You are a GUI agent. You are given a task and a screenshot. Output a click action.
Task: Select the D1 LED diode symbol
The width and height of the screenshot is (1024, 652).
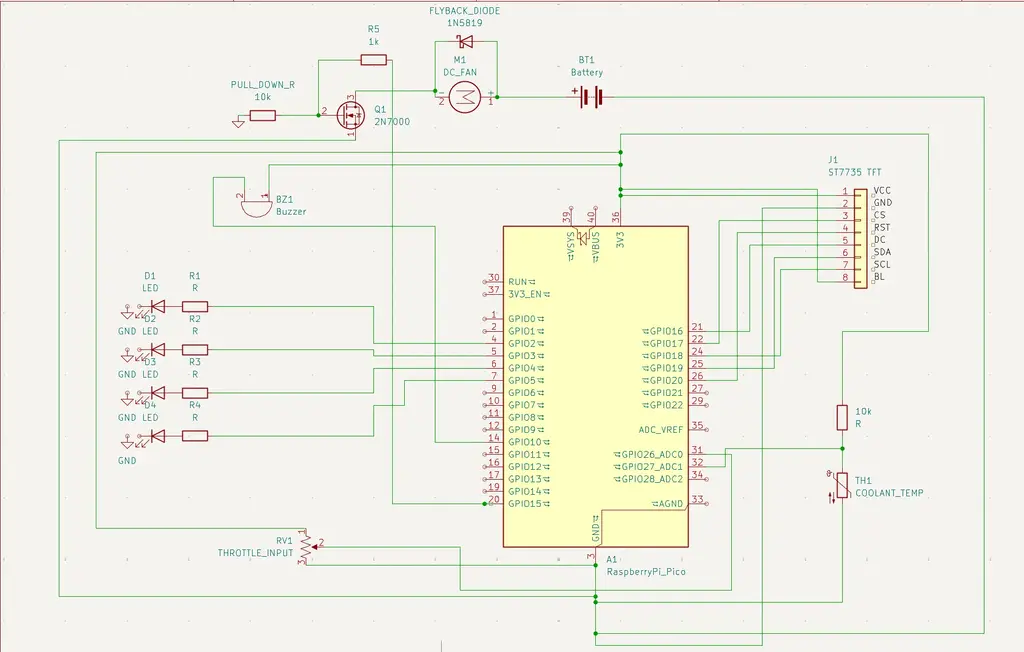(x=157, y=306)
